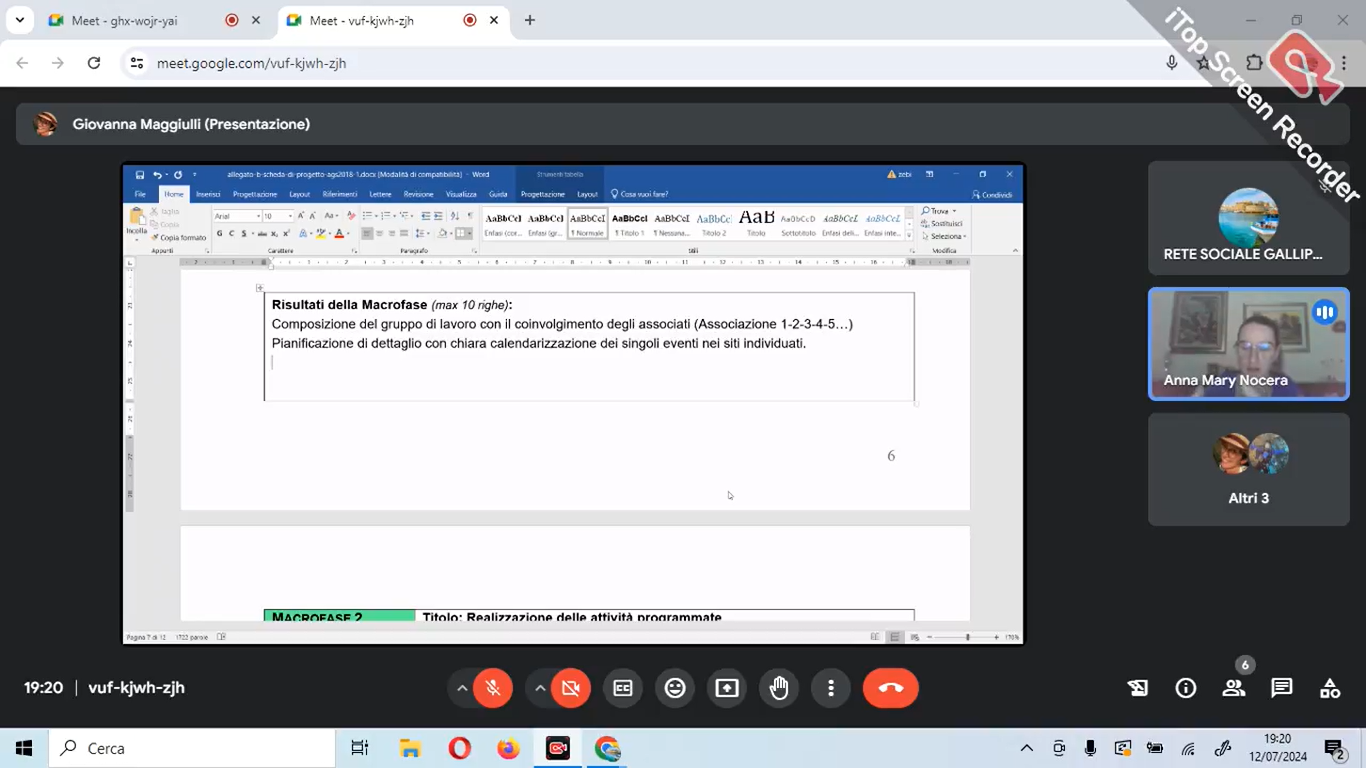Click Cosa vuoi fare? tell-me box in Word

tap(640, 194)
